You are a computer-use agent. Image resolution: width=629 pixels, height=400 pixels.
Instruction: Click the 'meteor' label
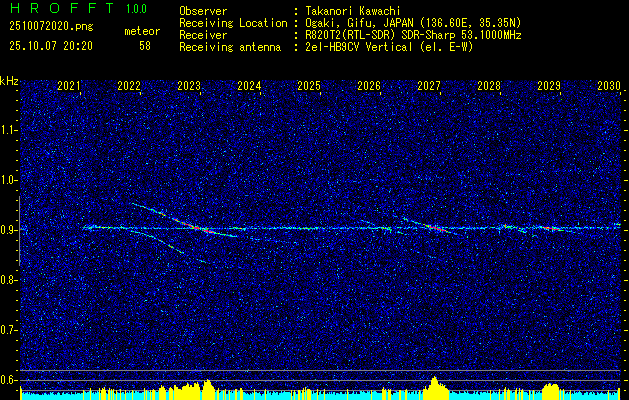tap(142, 31)
